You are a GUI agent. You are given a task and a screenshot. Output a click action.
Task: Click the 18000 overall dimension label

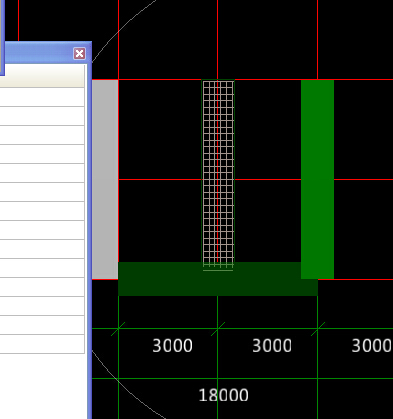click(223, 395)
